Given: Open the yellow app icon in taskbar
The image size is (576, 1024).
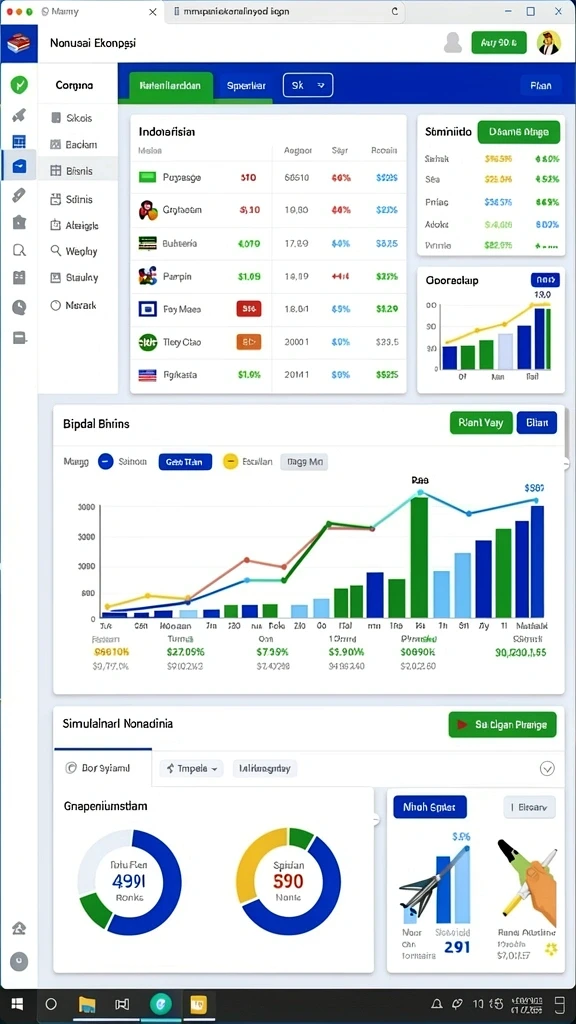Looking at the screenshot, I should coord(198,1004).
